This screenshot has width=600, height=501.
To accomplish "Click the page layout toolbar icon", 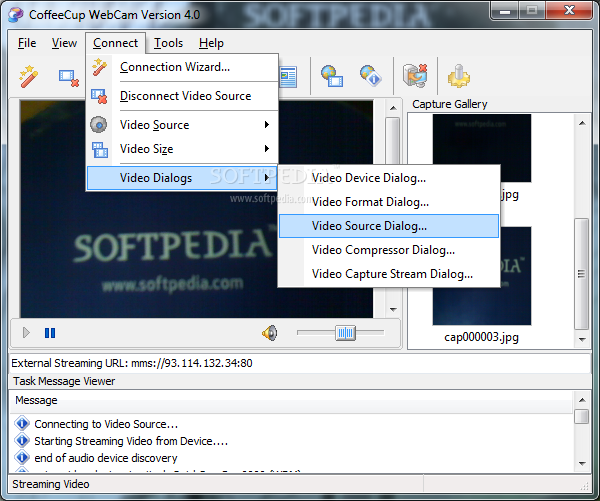I will 288,77.
